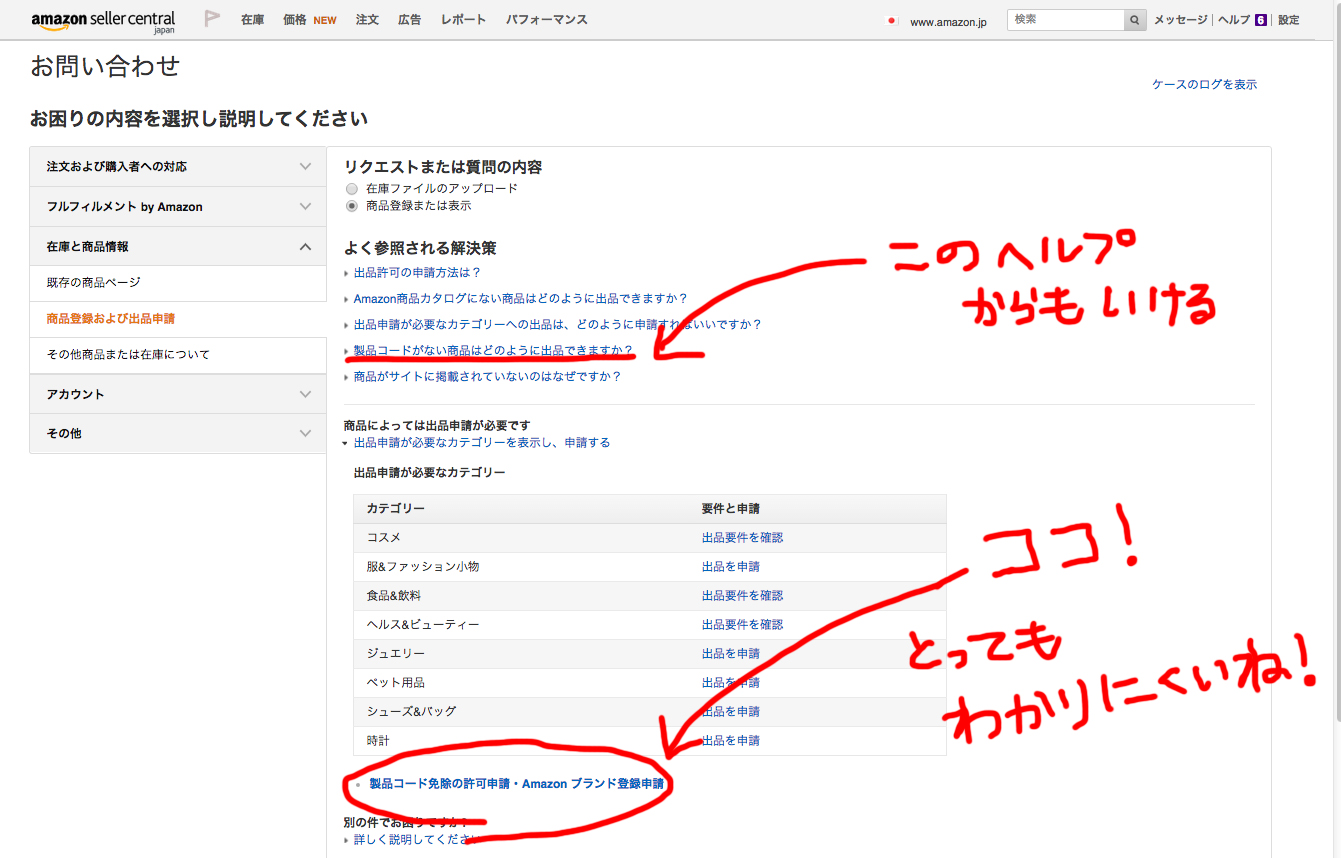Viewport: 1341px width, 858px height.
Task: Click the よく参照される解決策 heading
Action: (x=420, y=248)
